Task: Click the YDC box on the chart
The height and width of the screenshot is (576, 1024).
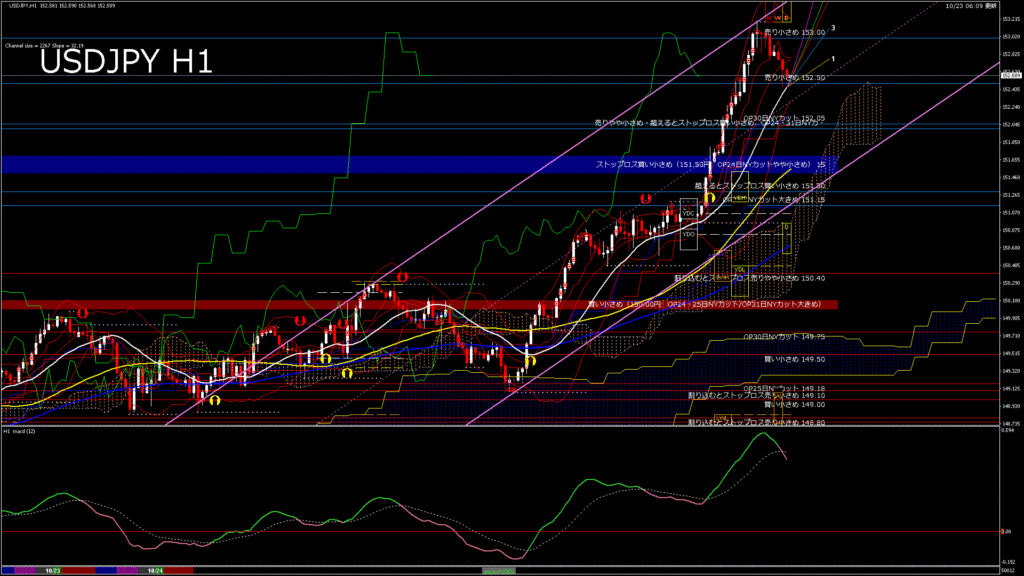Action: [688, 214]
